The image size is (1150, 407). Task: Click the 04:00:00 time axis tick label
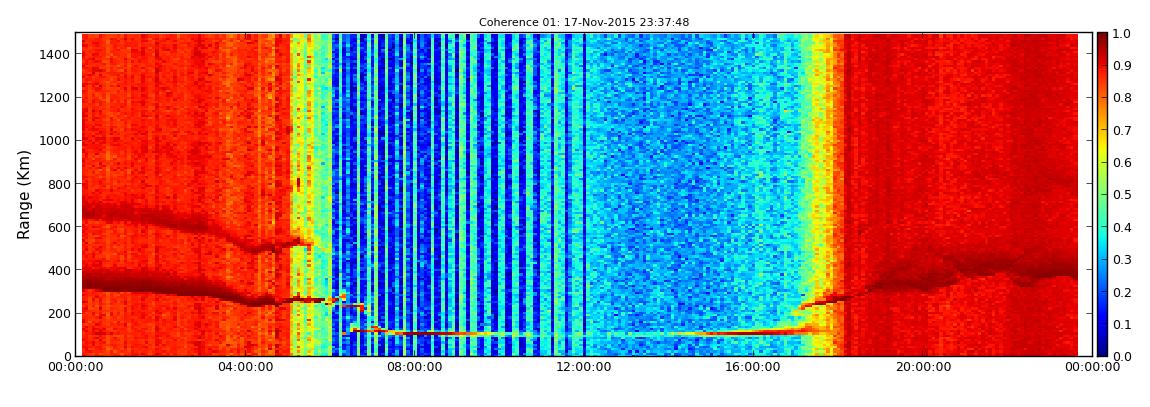pyautogui.click(x=243, y=367)
